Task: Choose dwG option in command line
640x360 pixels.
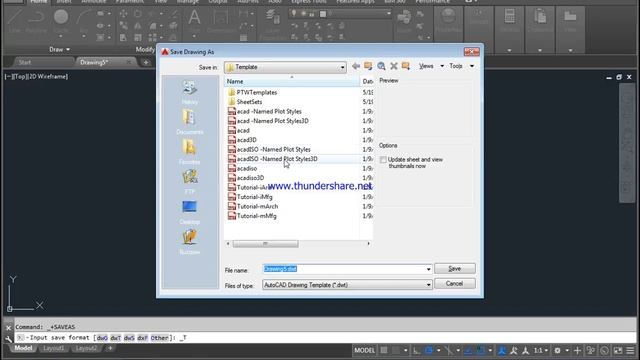Action: pos(102,338)
